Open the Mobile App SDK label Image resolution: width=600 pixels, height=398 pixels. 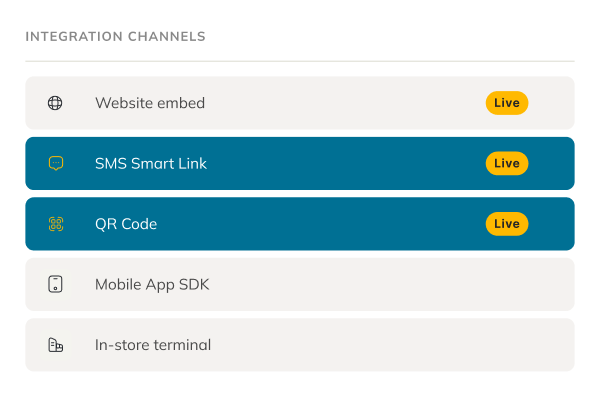click(x=152, y=285)
